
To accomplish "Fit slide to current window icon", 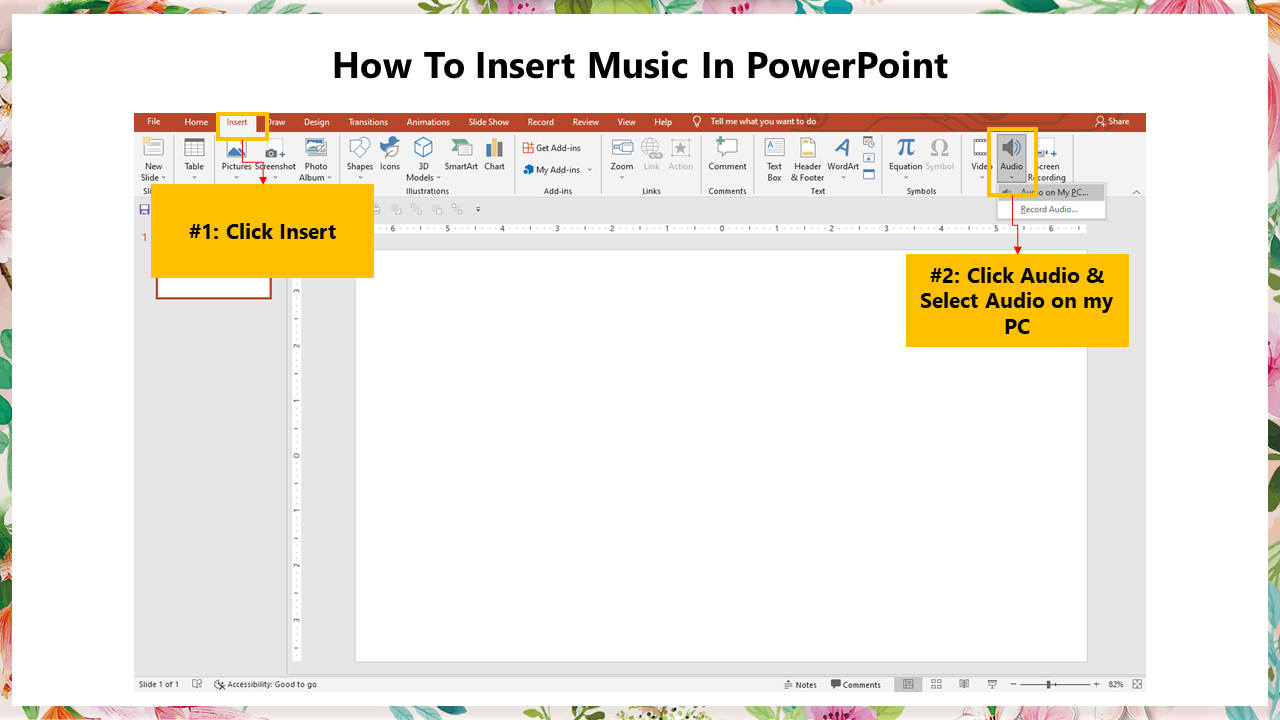I will click(x=1137, y=685).
